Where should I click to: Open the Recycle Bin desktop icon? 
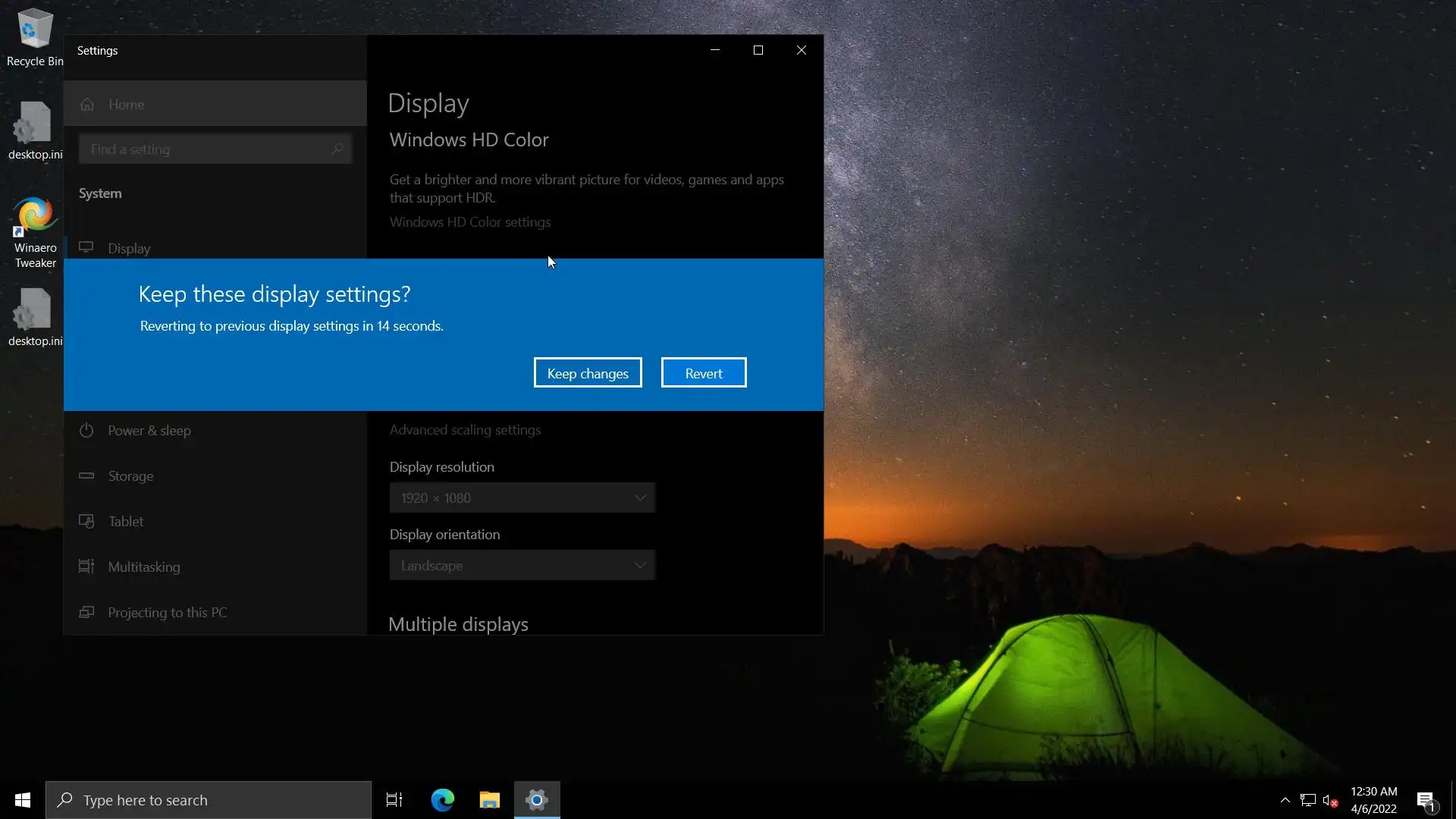pyautogui.click(x=34, y=36)
